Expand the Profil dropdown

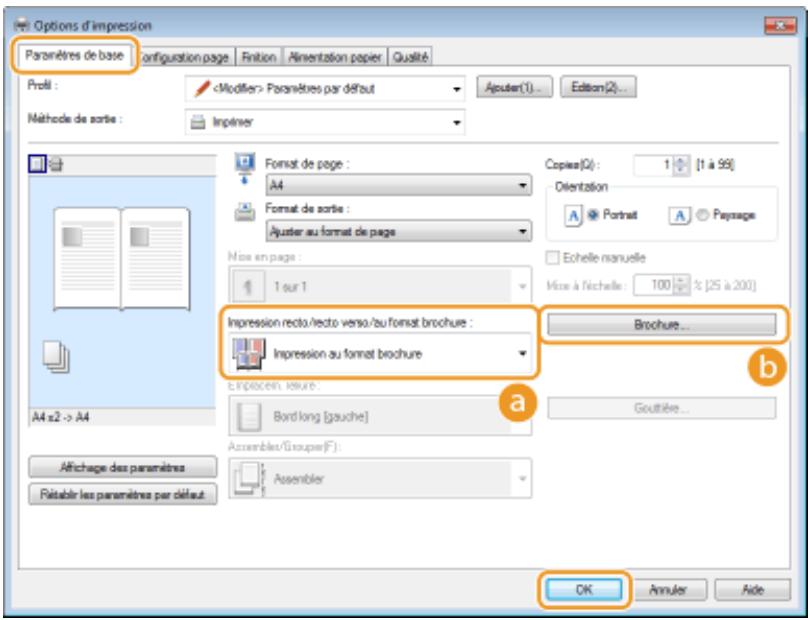(325, 89)
